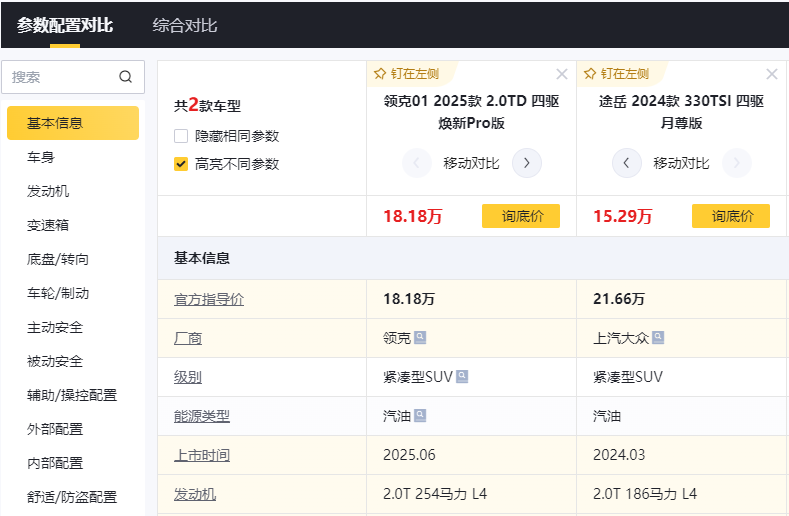Open 级别 parameter link

[188, 377]
